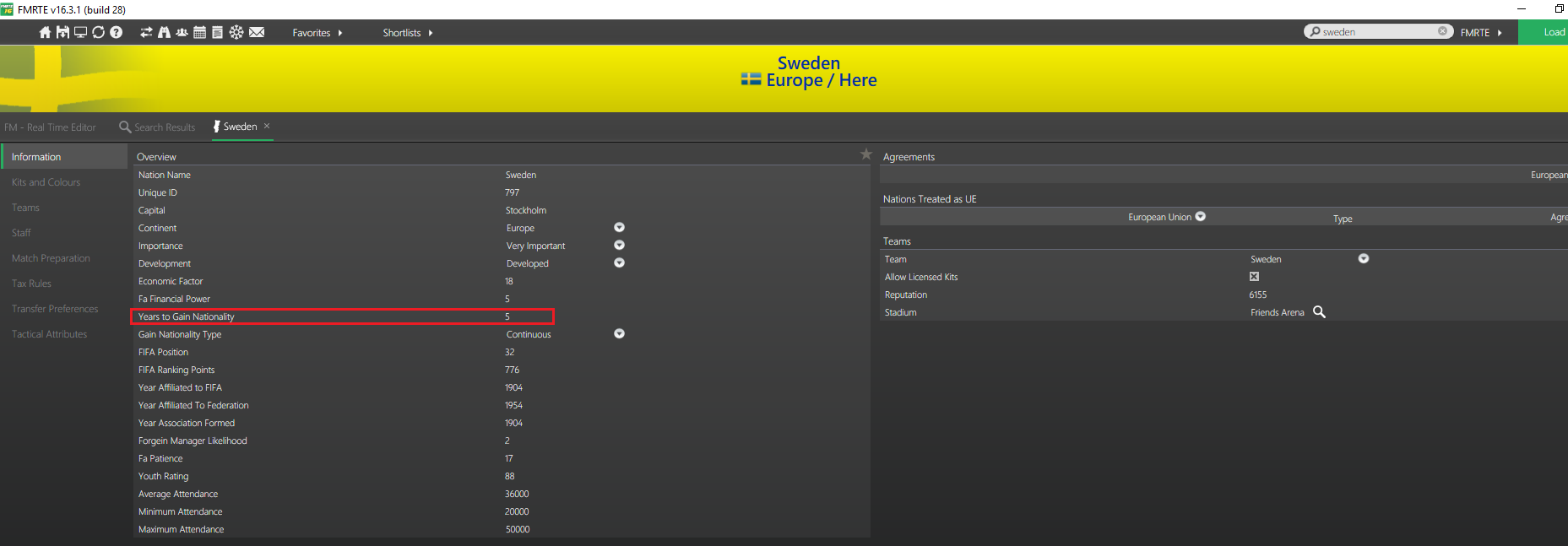Click the Save (floppy disk) icon
The height and width of the screenshot is (546, 1568).
point(62,32)
